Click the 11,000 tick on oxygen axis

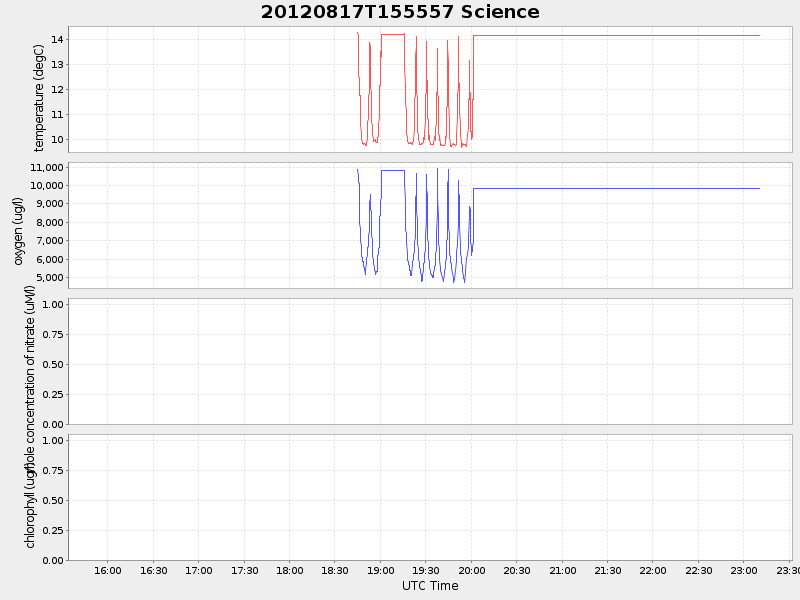(x=47, y=168)
